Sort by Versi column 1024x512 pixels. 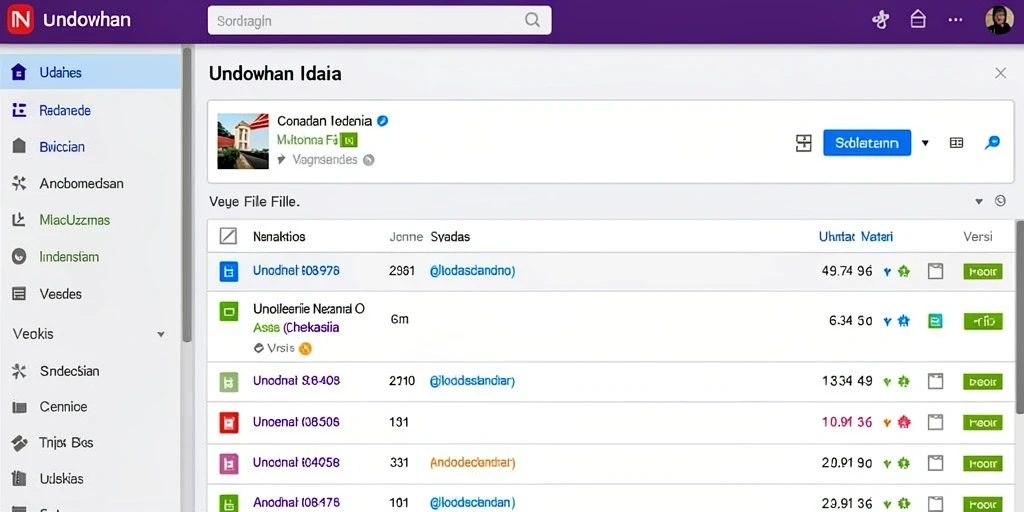pyautogui.click(x=978, y=237)
